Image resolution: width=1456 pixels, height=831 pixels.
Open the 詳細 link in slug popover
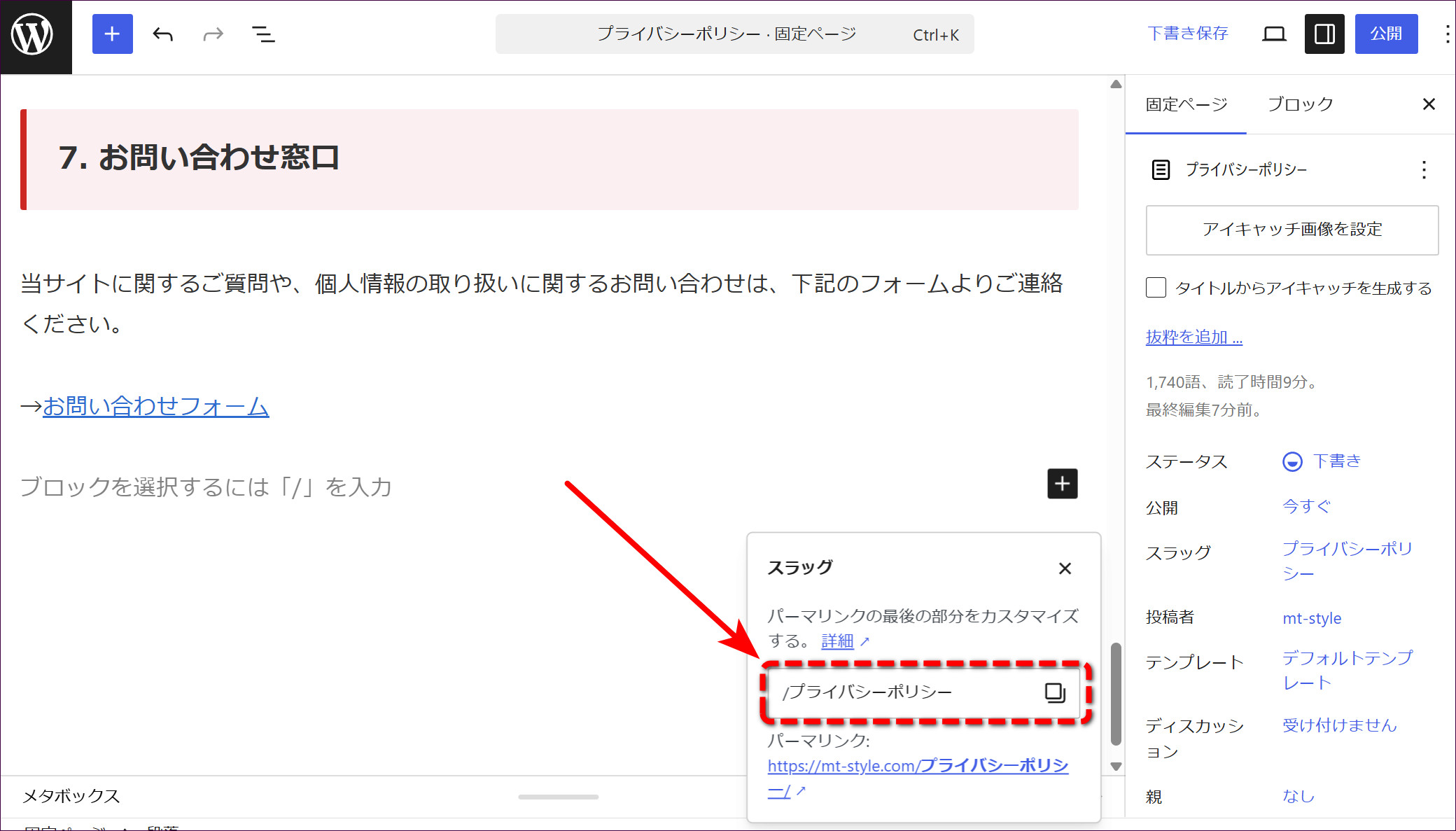pos(837,641)
